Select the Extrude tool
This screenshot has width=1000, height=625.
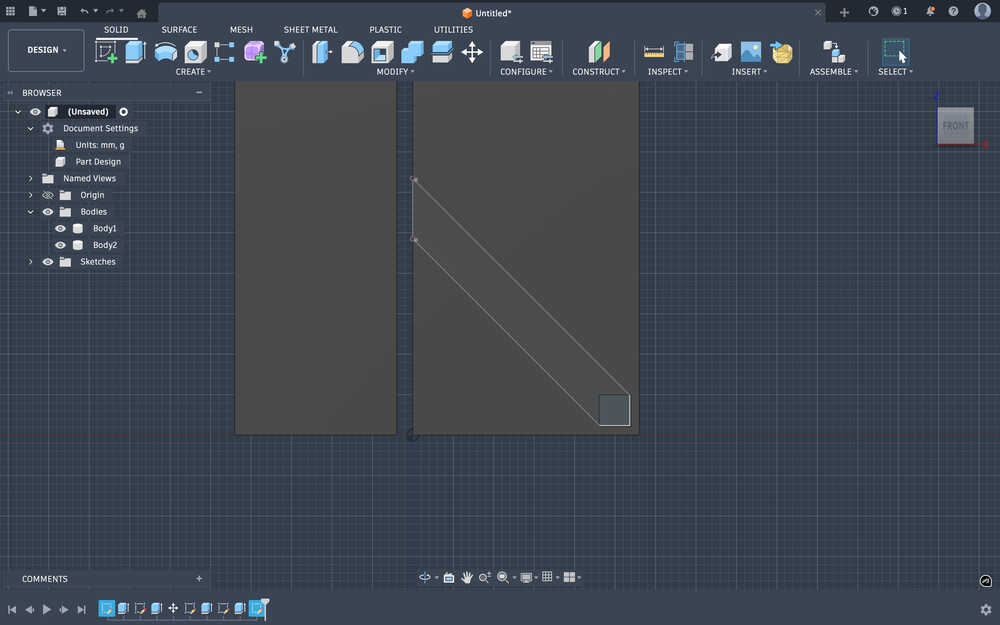coord(135,52)
